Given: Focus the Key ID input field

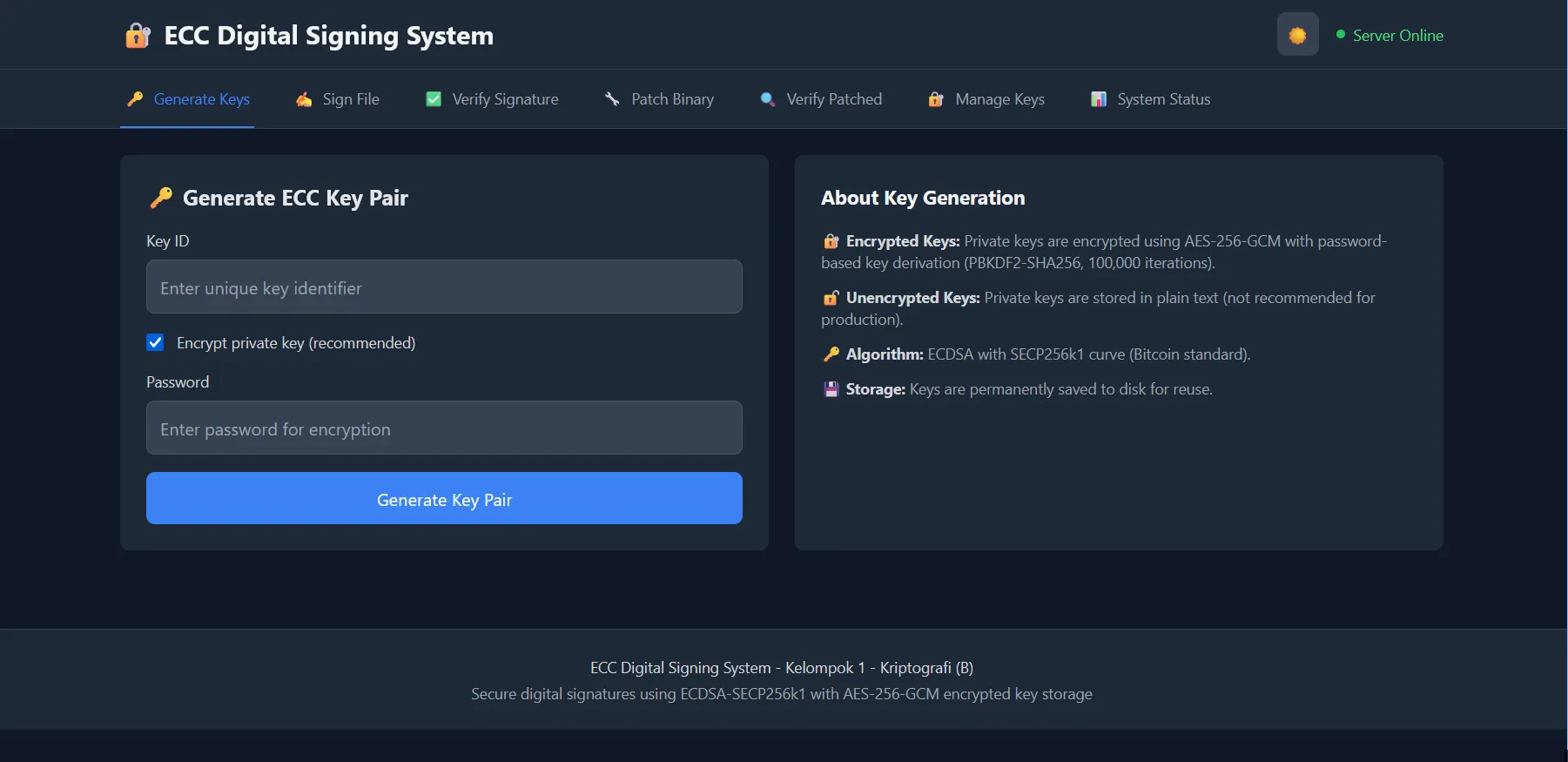Looking at the screenshot, I should point(444,287).
